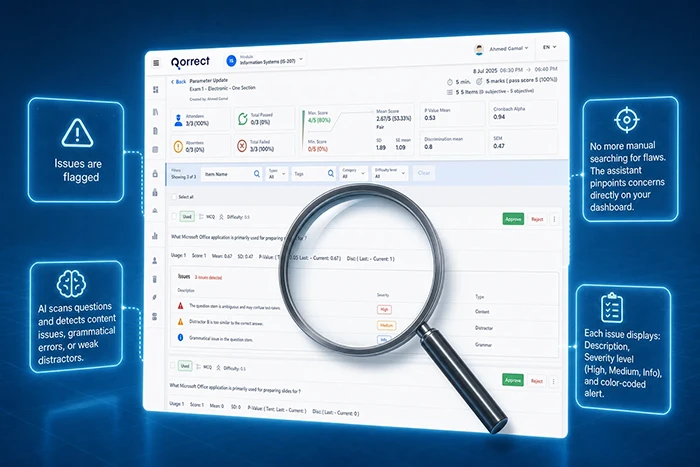Image resolution: width=700 pixels, height=467 pixels.
Task: Click into the Item Name search field
Action: pyautogui.click(x=232, y=174)
